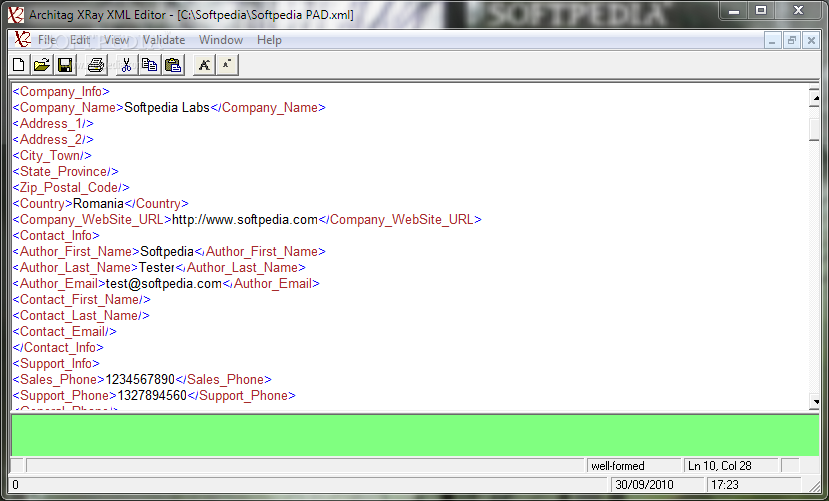Maximize the main application window
The height and width of the screenshot is (501, 829).
pos(761,10)
